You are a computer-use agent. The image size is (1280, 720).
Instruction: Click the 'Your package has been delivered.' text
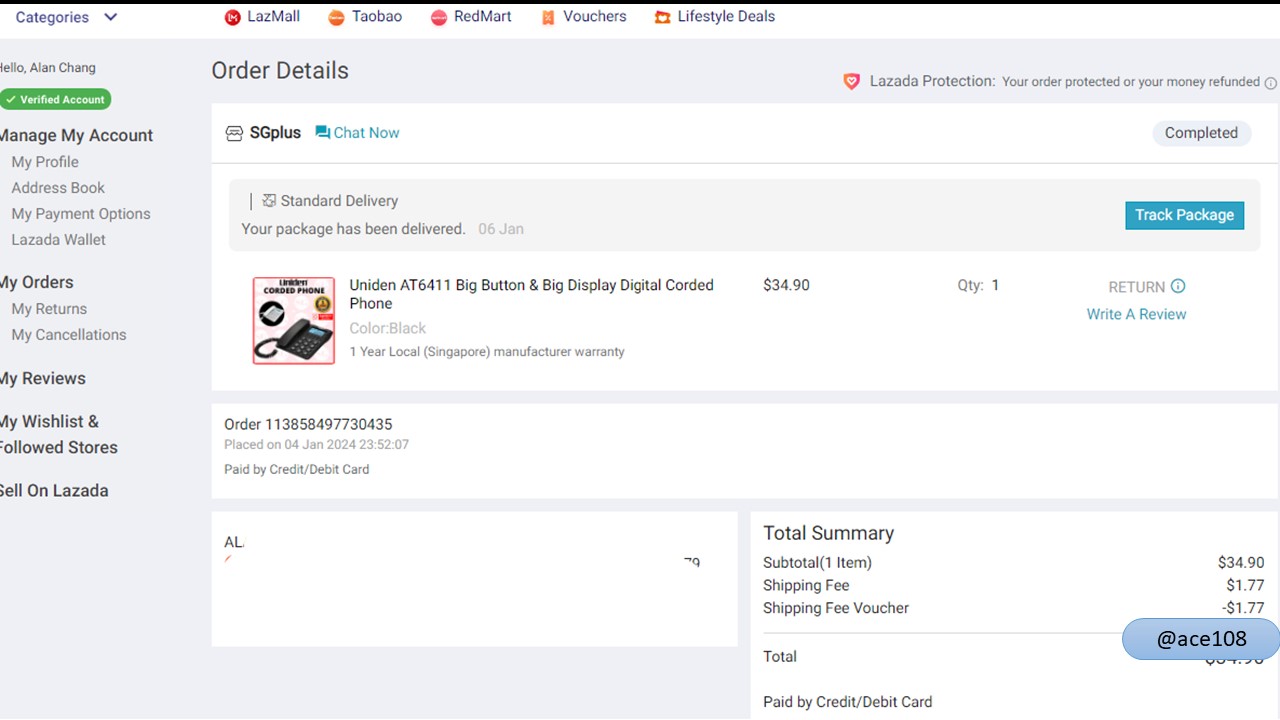(x=353, y=229)
